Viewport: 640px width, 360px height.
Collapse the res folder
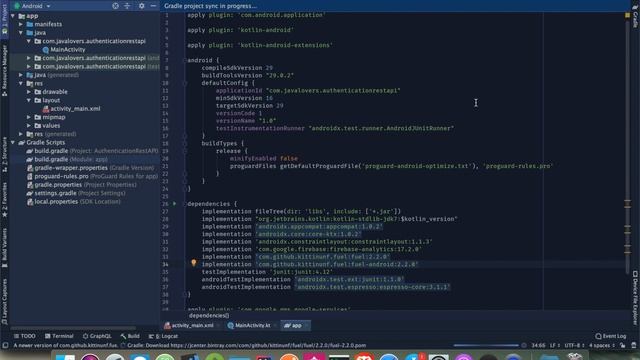[21, 83]
